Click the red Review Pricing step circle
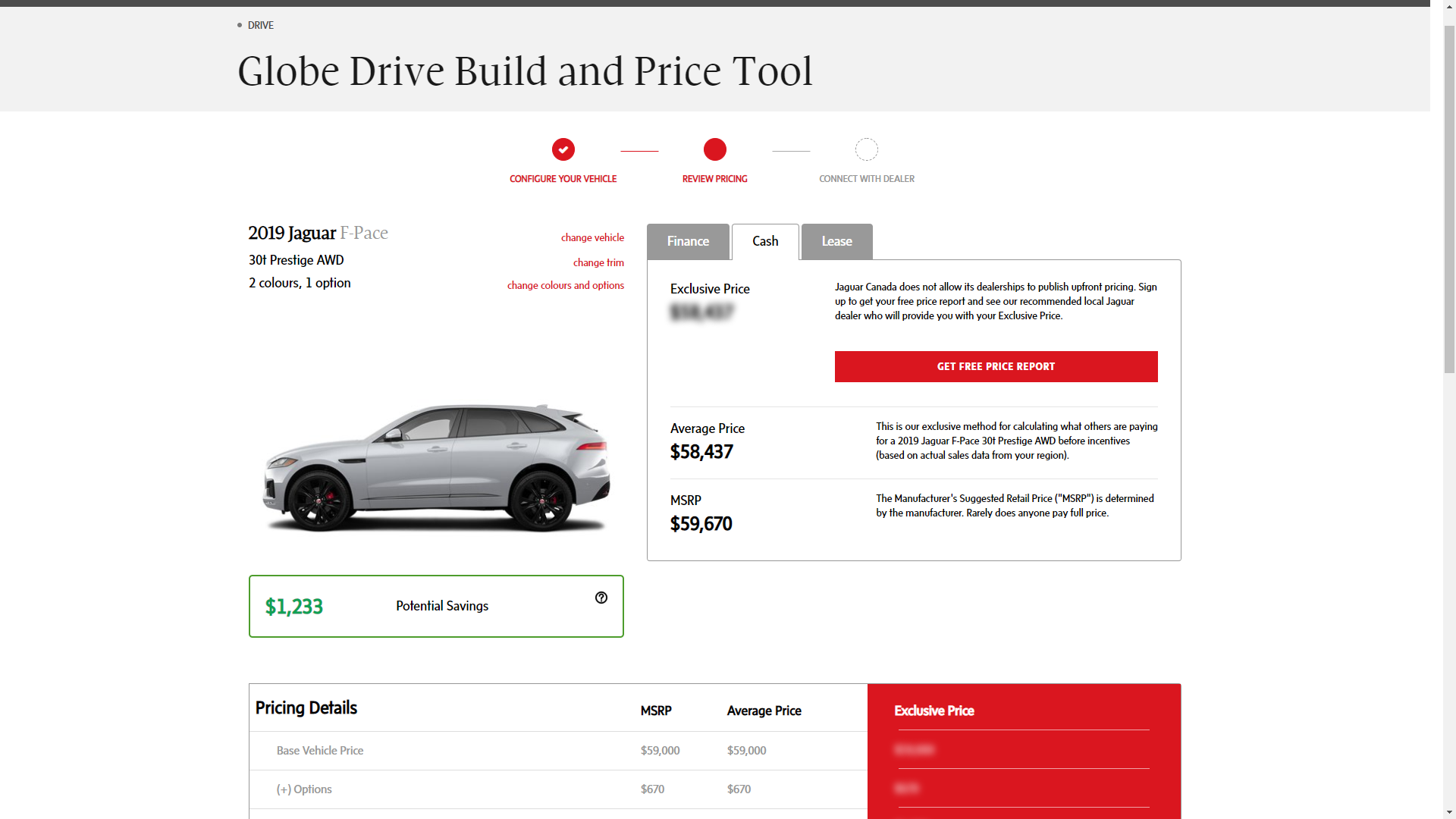1456x819 pixels. [715, 149]
